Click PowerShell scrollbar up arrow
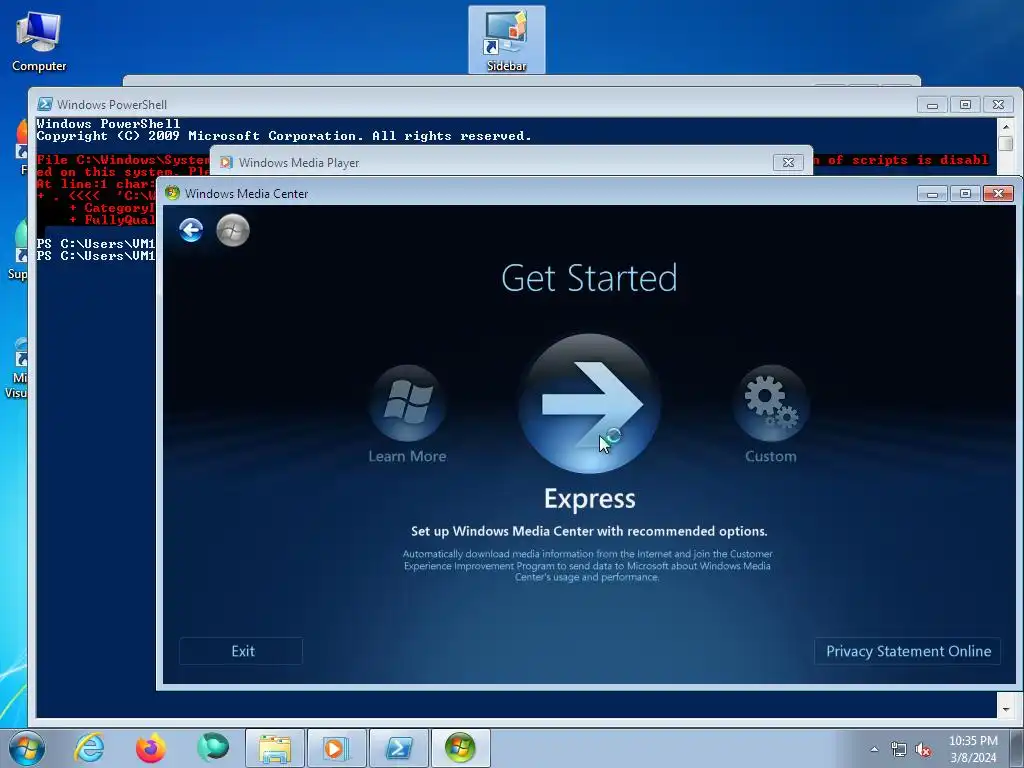 1006,127
